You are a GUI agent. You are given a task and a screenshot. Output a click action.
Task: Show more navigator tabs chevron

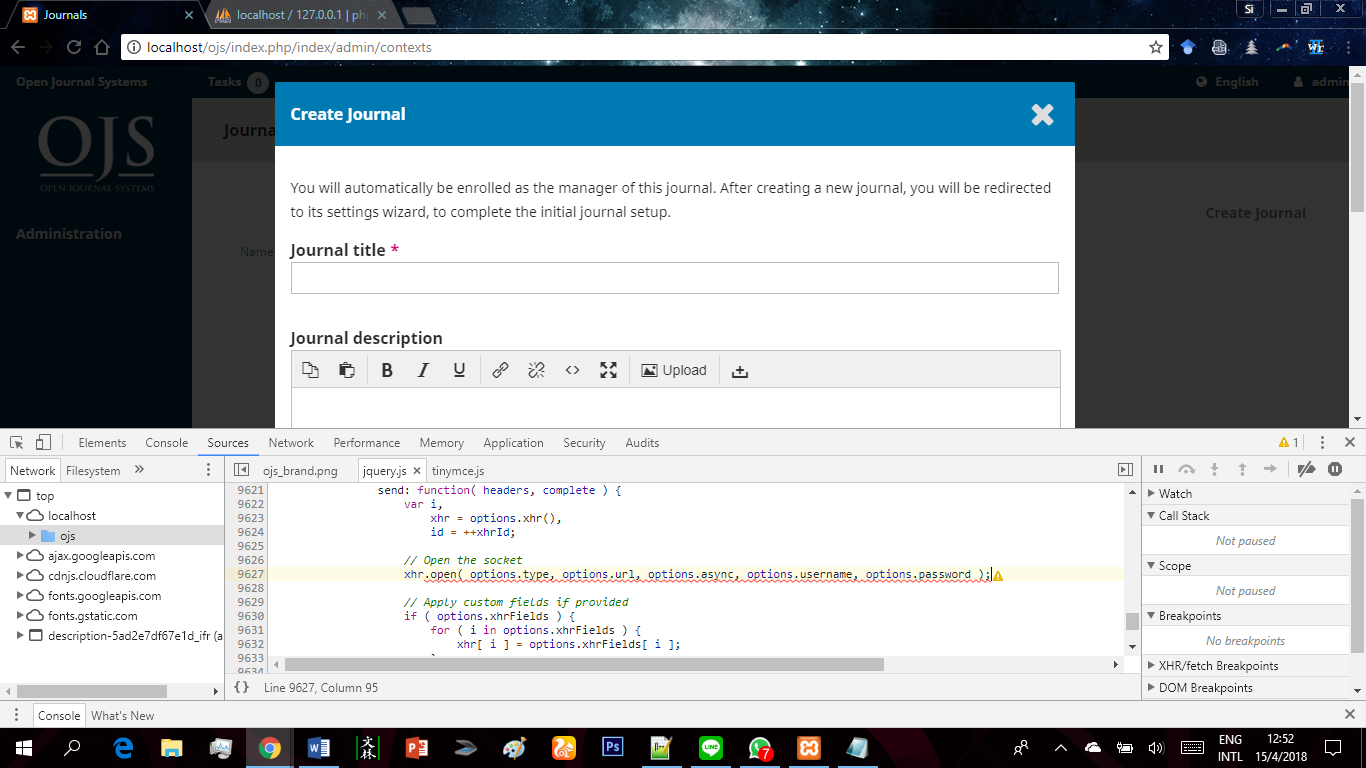[x=139, y=470]
